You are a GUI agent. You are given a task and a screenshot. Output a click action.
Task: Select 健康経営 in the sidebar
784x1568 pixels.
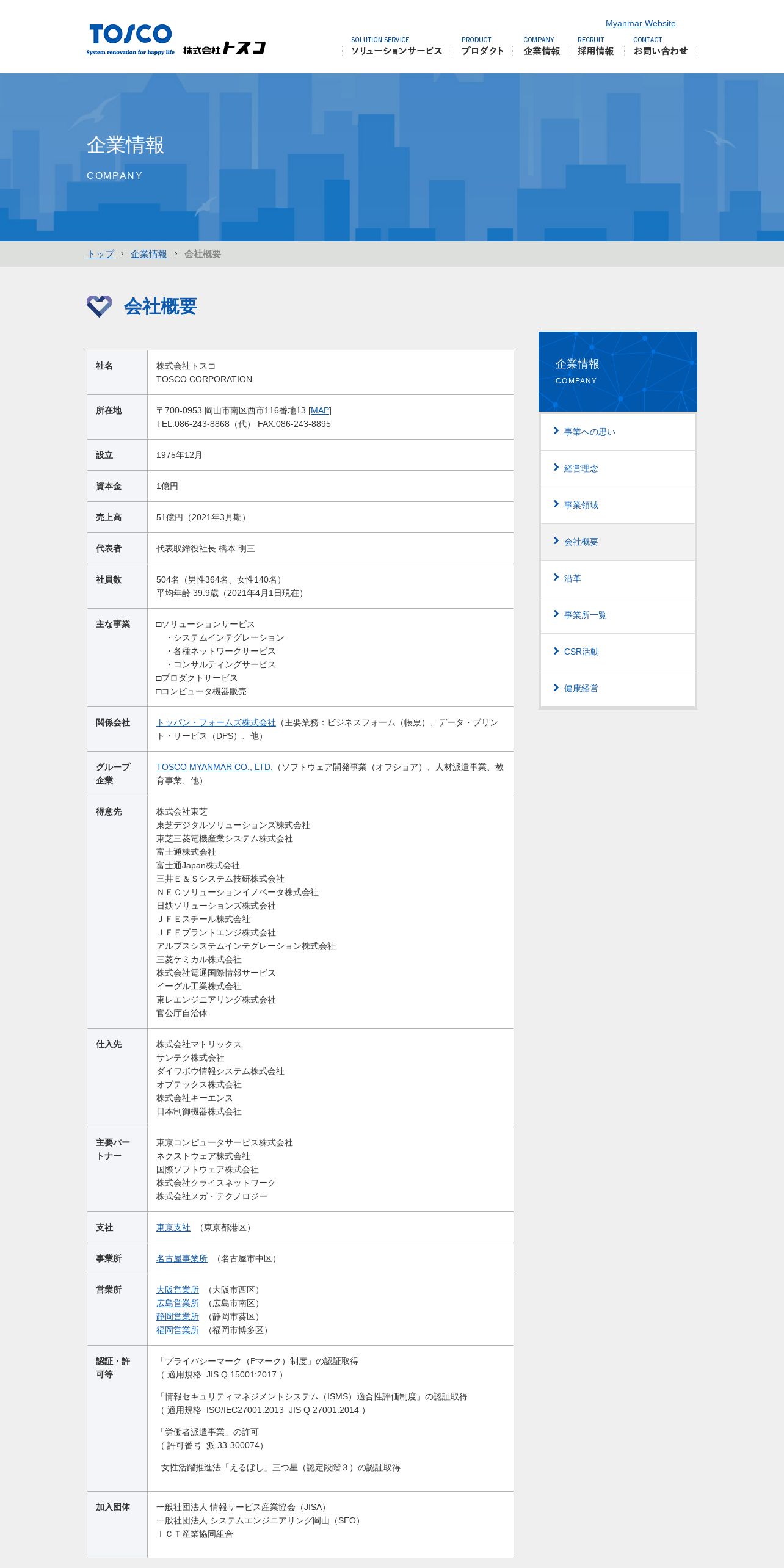click(x=618, y=688)
